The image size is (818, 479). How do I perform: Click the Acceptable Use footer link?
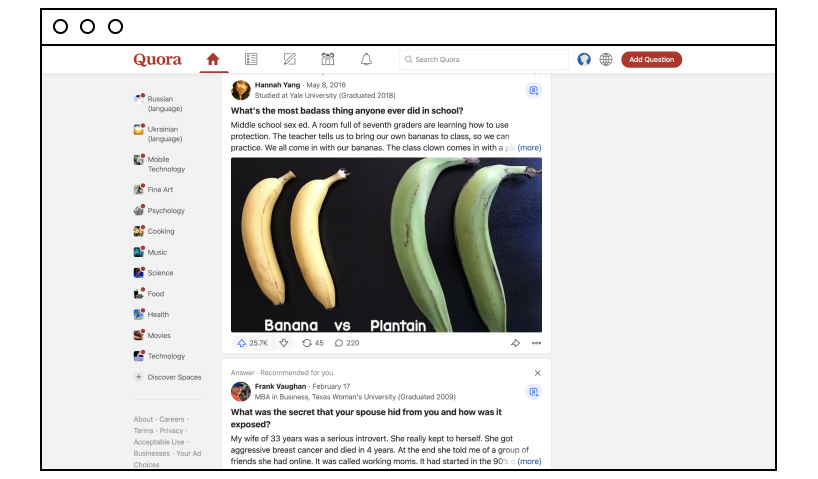click(x=159, y=442)
